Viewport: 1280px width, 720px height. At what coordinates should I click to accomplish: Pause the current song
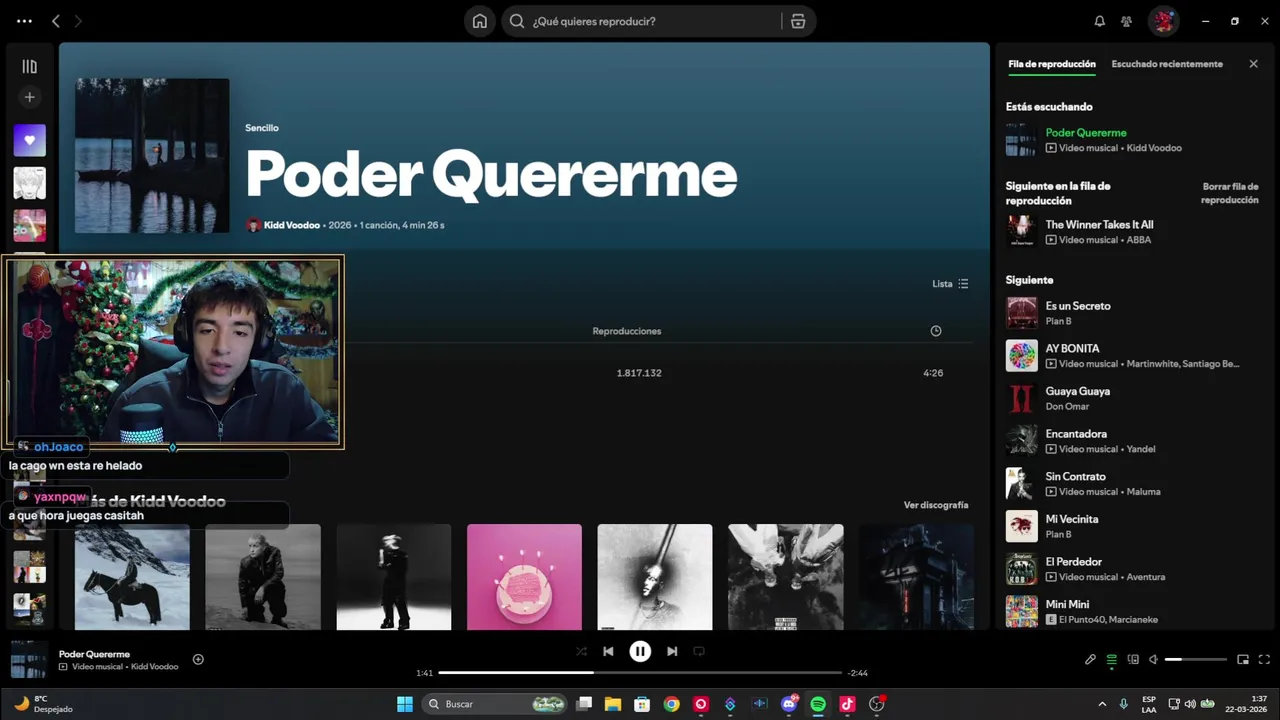pos(640,651)
